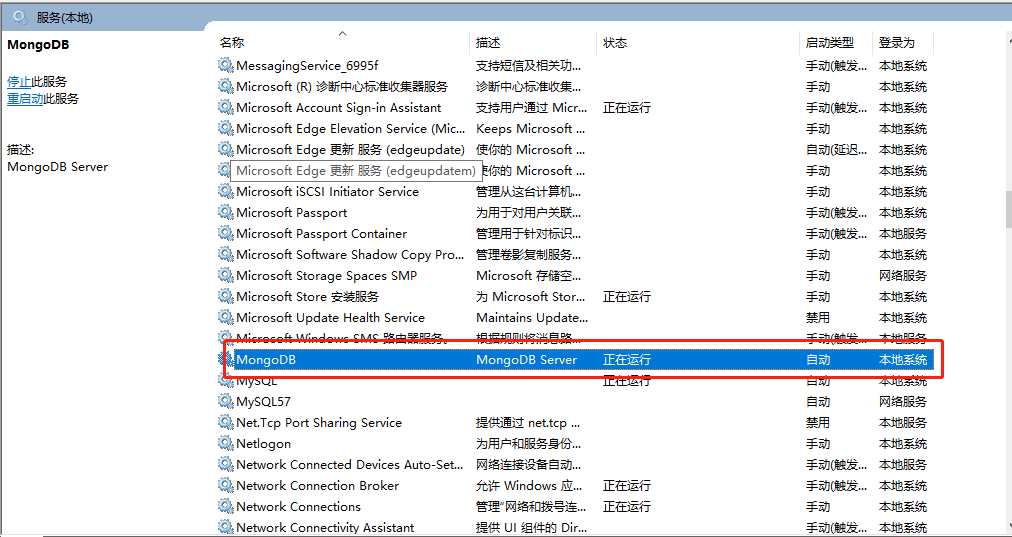Viewport: 1012px width, 537px height.
Task: Select the MySQL57 service row
Action: tap(576, 401)
